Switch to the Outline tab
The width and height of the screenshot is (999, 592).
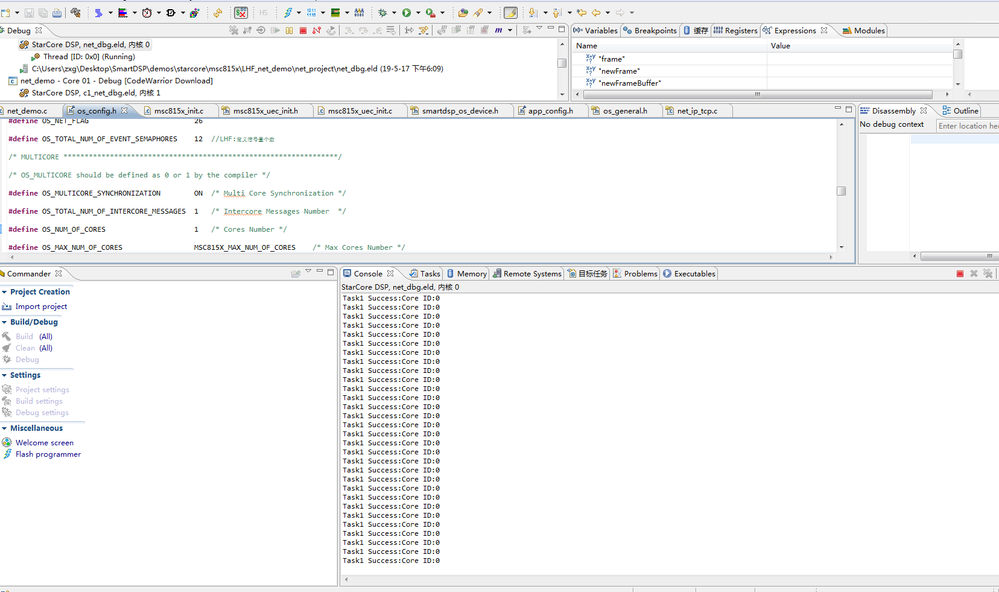coord(960,111)
